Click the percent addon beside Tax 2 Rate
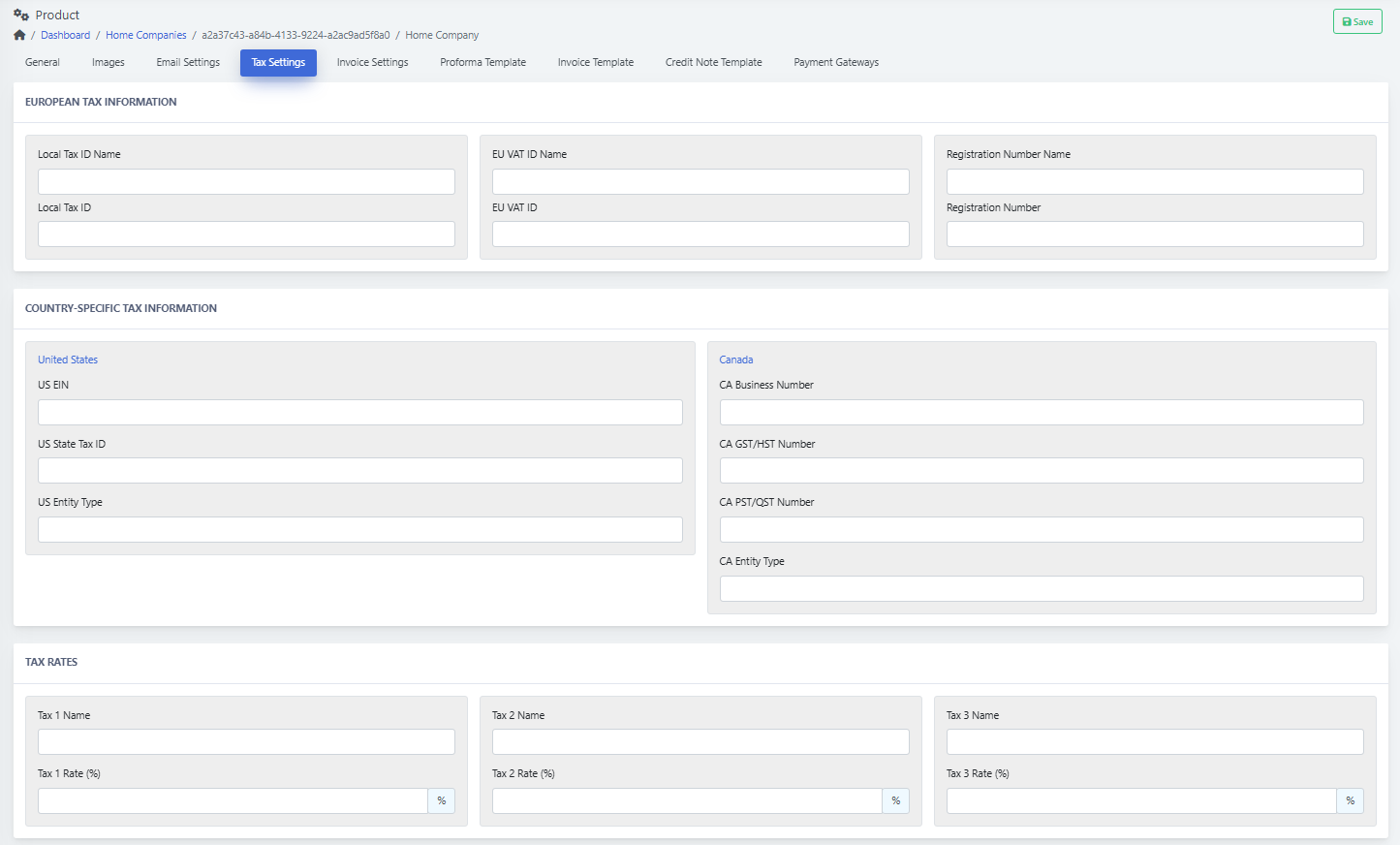 click(896, 800)
